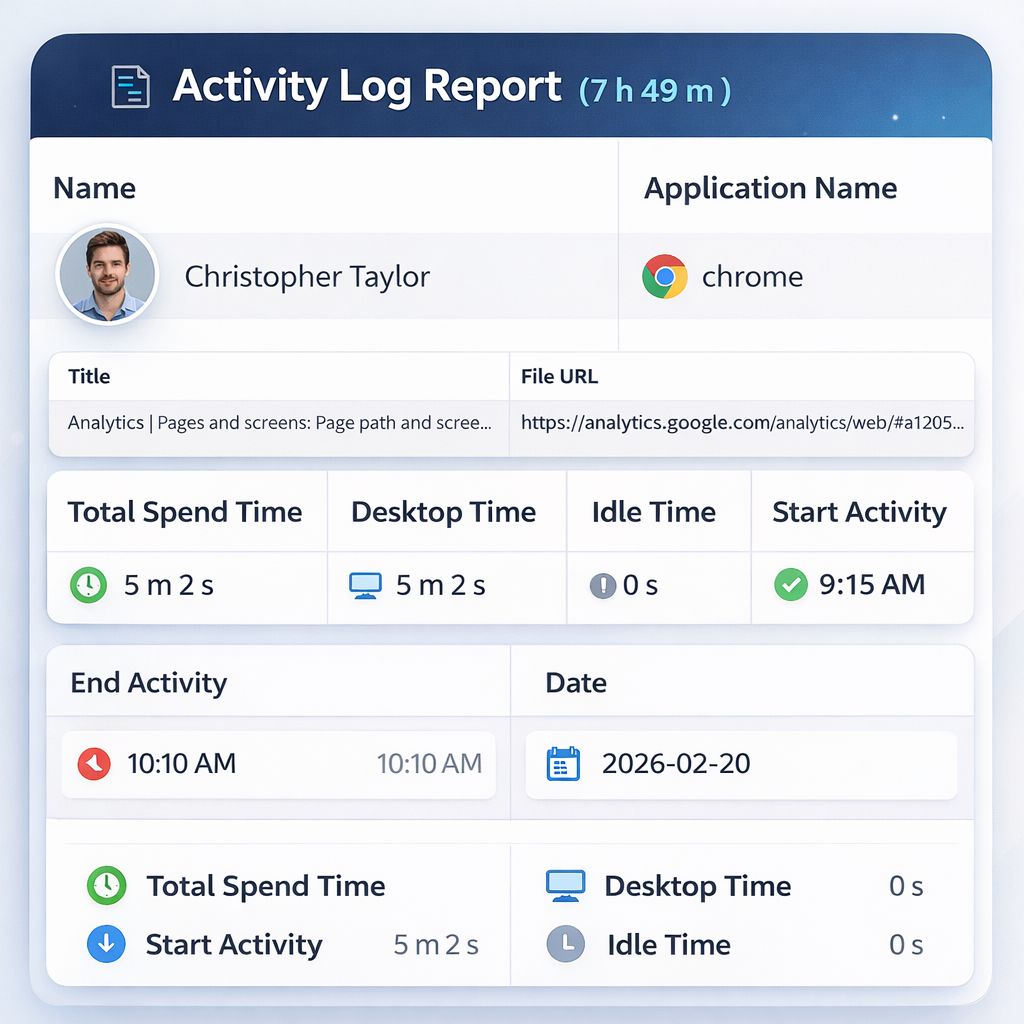This screenshot has height=1024, width=1024.
Task: Expand the truncated analytics.google.com File URL
Action: [x=744, y=422]
